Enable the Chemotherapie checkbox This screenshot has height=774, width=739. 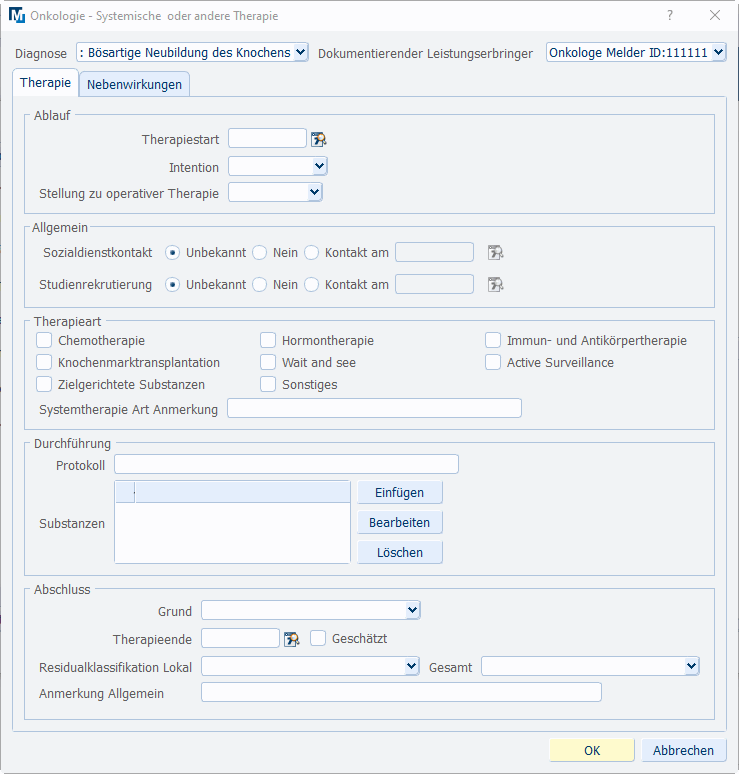44,341
